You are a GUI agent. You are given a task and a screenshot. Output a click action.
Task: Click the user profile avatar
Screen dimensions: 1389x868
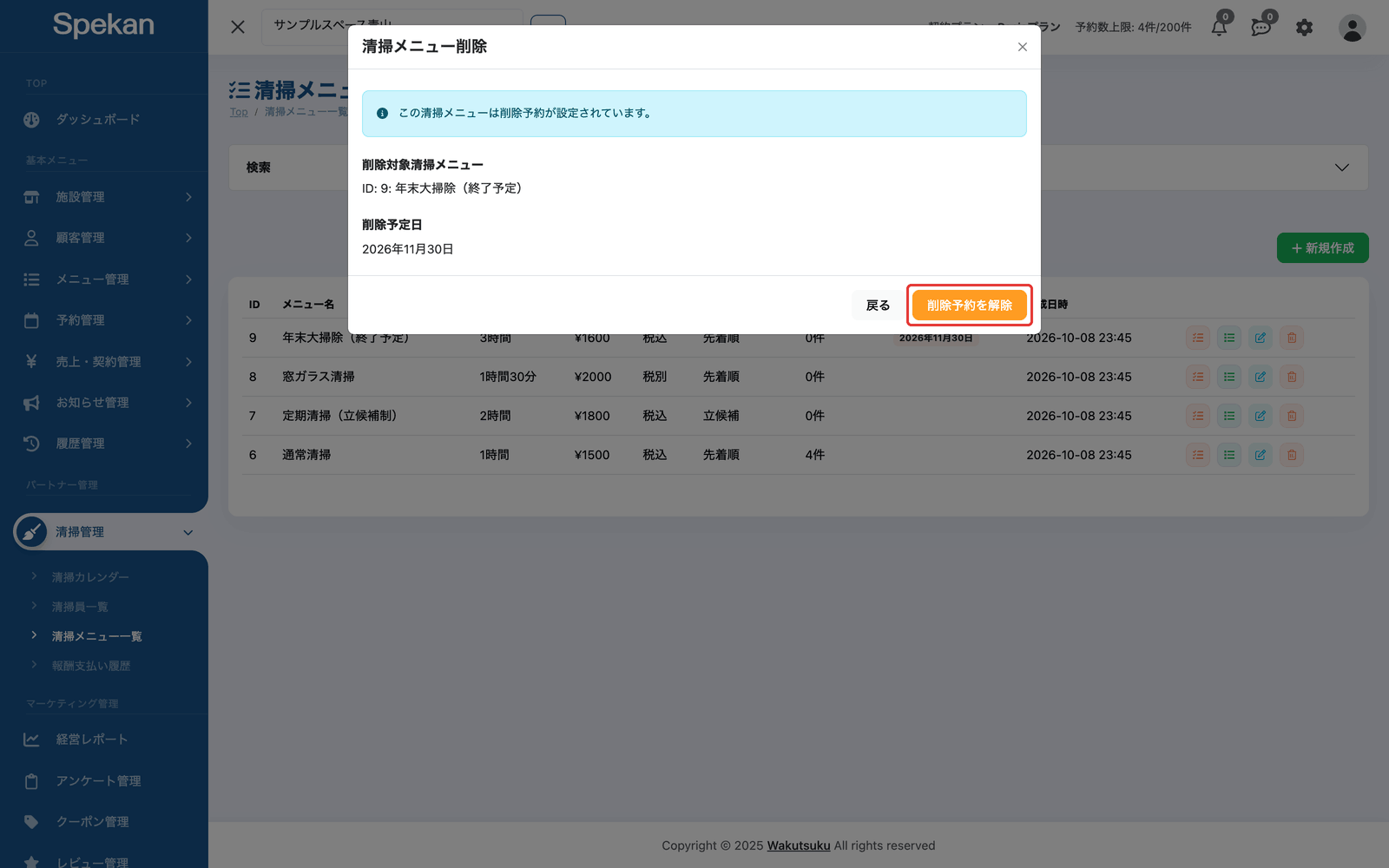[x=1352, y=28]
